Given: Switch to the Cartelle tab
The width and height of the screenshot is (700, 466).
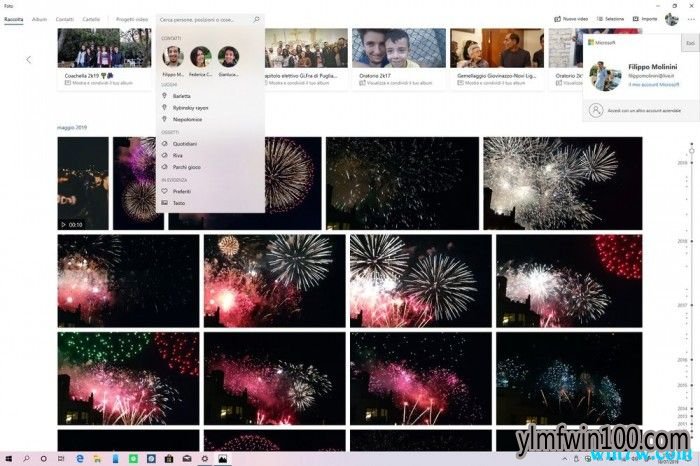Looking at the screenshot, I should pyautogui.click(x=91, y=20).
